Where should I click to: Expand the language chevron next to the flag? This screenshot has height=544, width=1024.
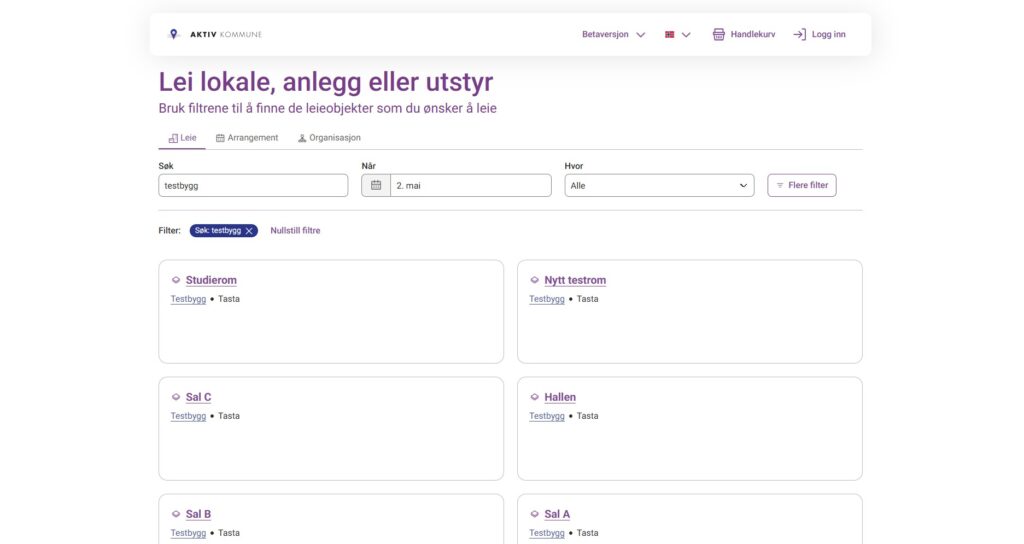(x=686, y=35)
